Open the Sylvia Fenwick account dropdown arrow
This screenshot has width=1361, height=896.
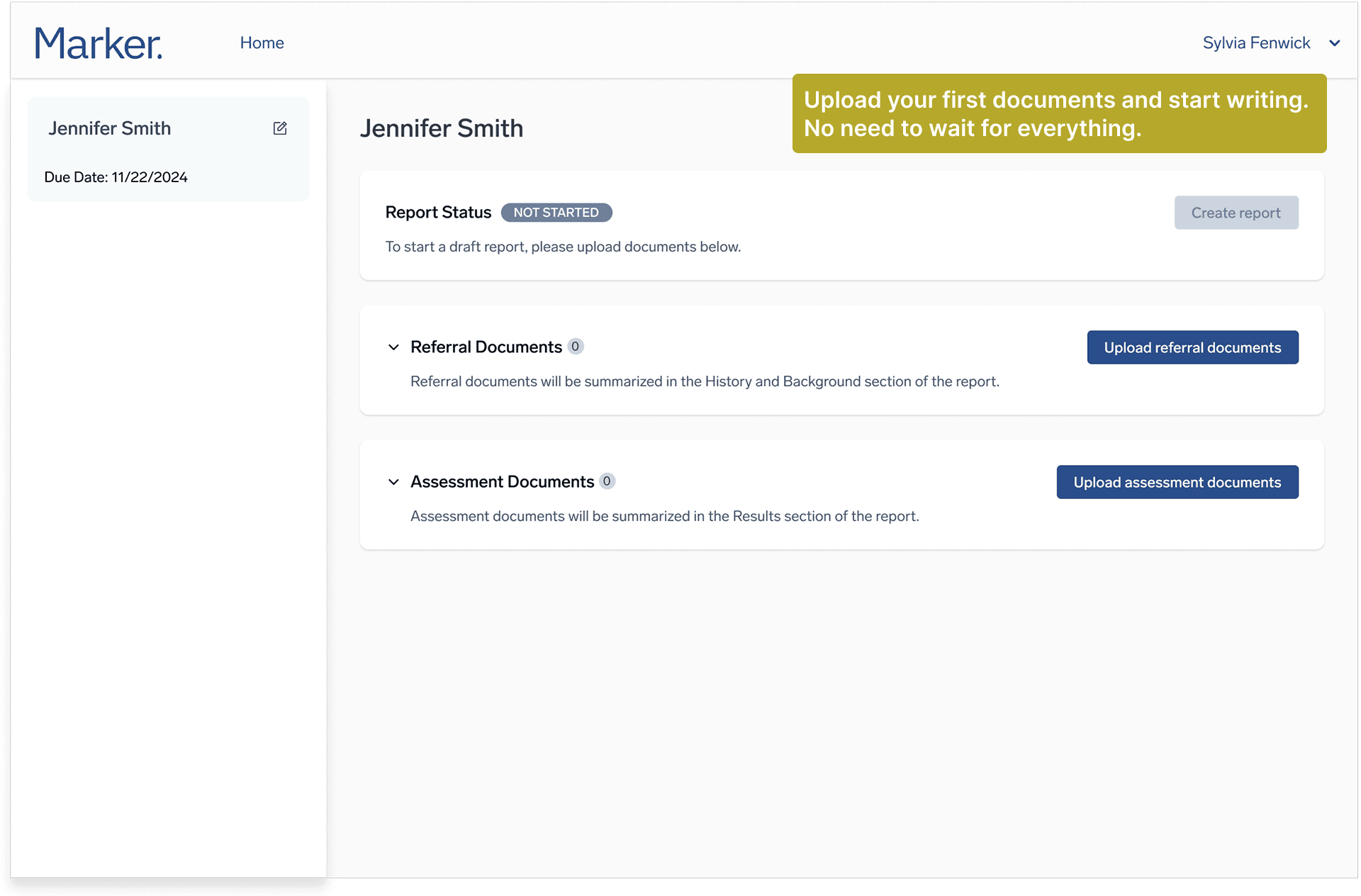(x=1335, y=43)
